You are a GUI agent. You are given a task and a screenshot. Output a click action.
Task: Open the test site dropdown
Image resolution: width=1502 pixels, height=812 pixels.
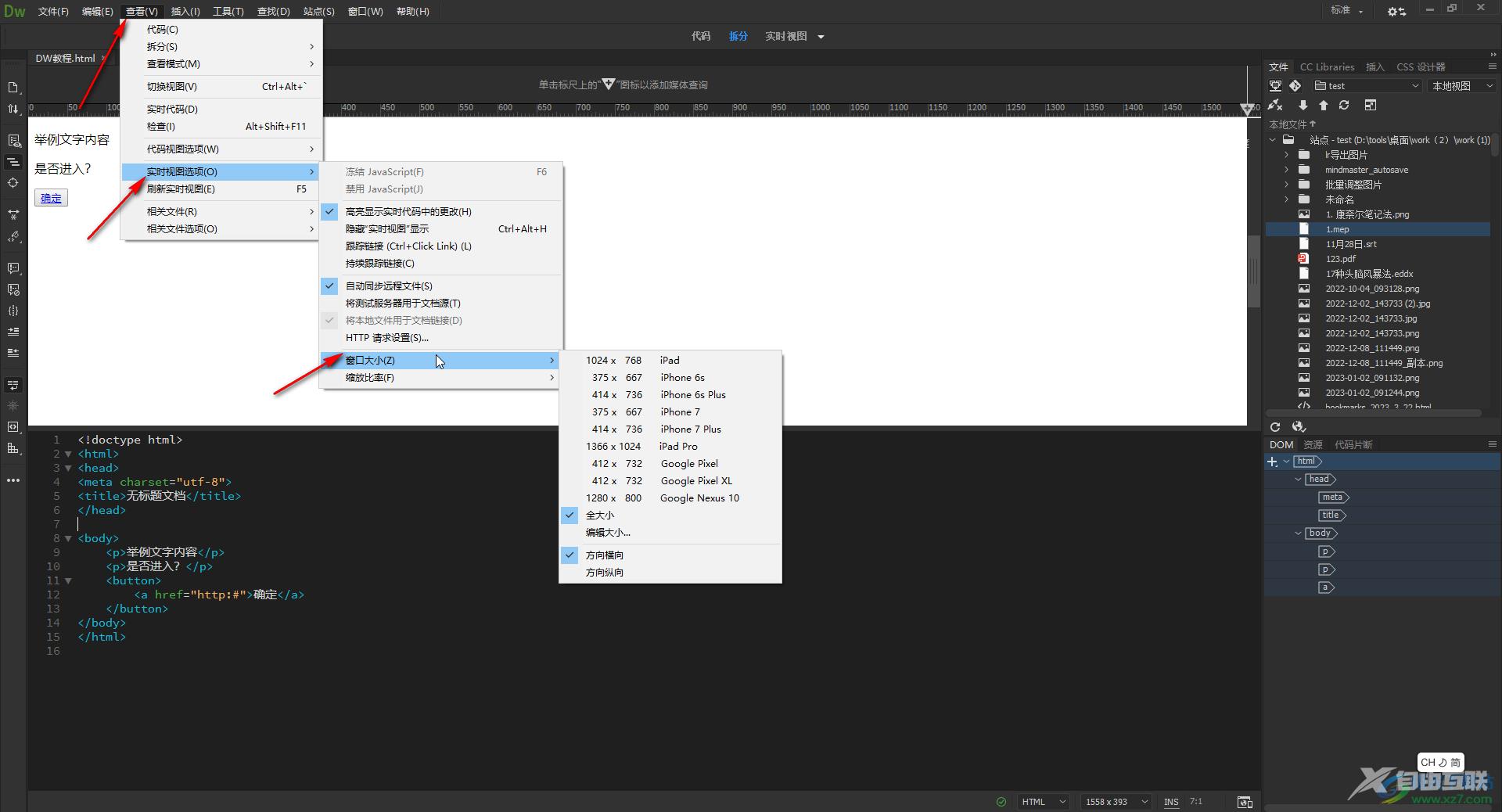pos(1366,86)
